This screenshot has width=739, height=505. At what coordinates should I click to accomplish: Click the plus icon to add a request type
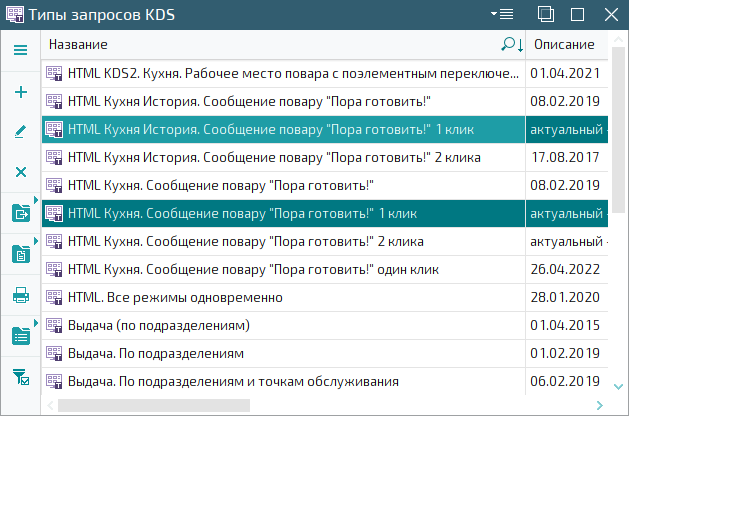pyautogui.click(x=20, y=92)
